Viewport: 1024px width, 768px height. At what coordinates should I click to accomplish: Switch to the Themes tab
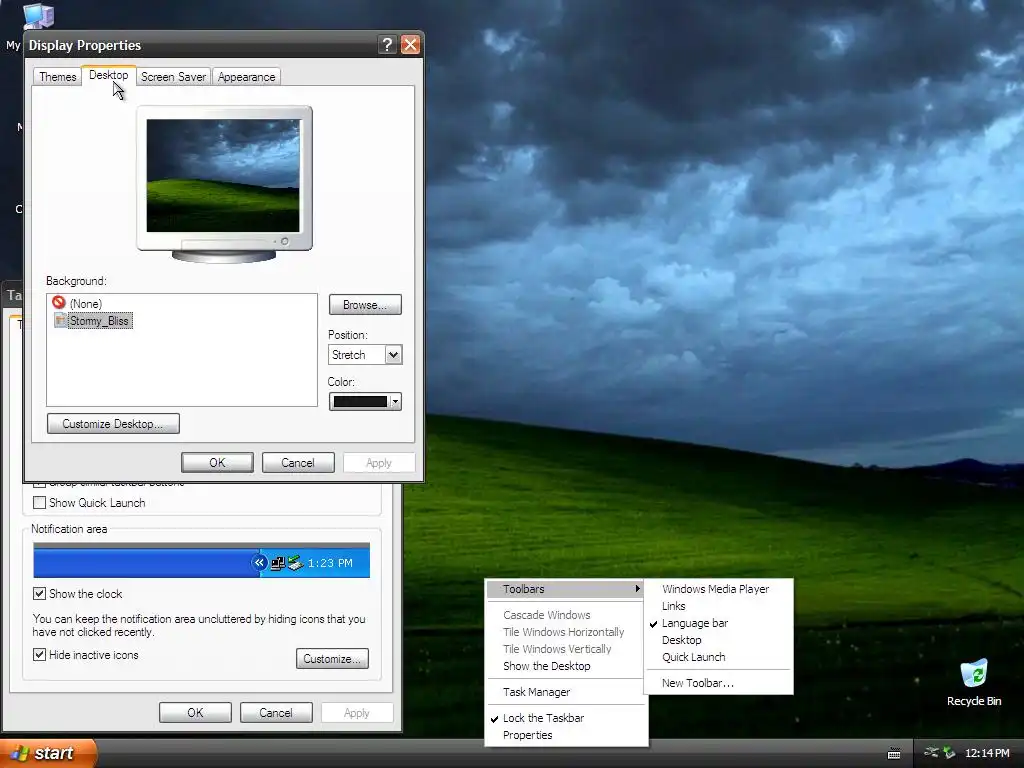point(57,76)
